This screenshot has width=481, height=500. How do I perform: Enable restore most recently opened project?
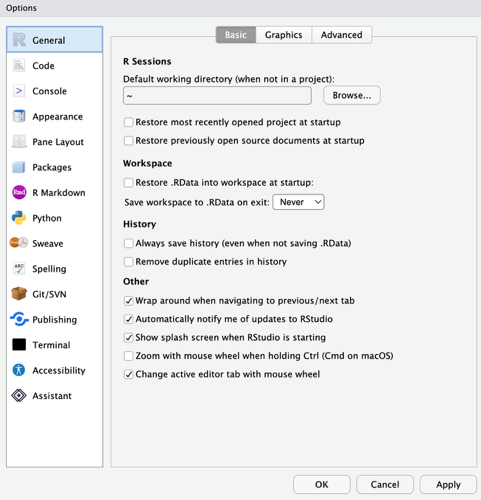(x=128, y=122)
